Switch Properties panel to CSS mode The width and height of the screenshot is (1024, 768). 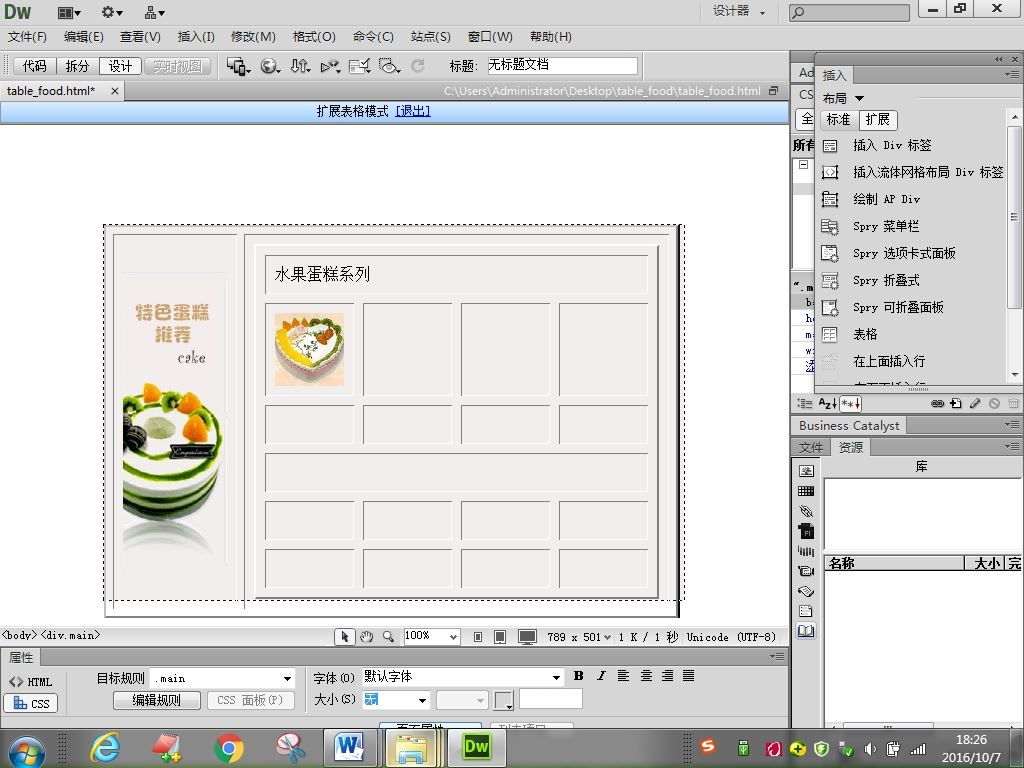pyautogui.click(x=31, y=703)
